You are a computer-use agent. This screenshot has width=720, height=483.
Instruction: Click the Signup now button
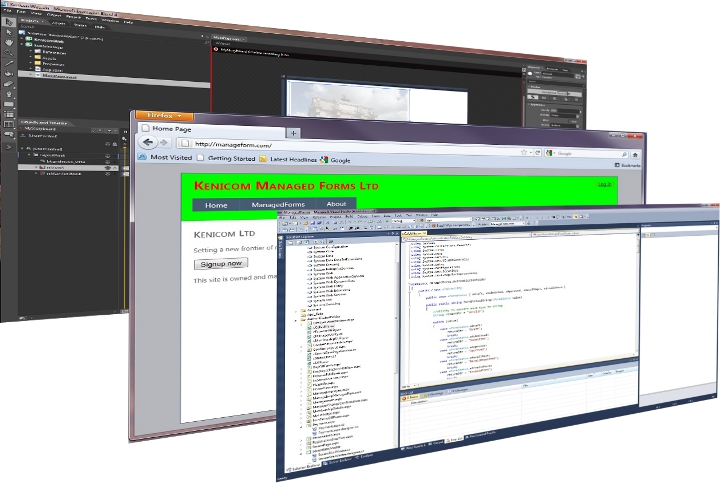click(221, 264)
